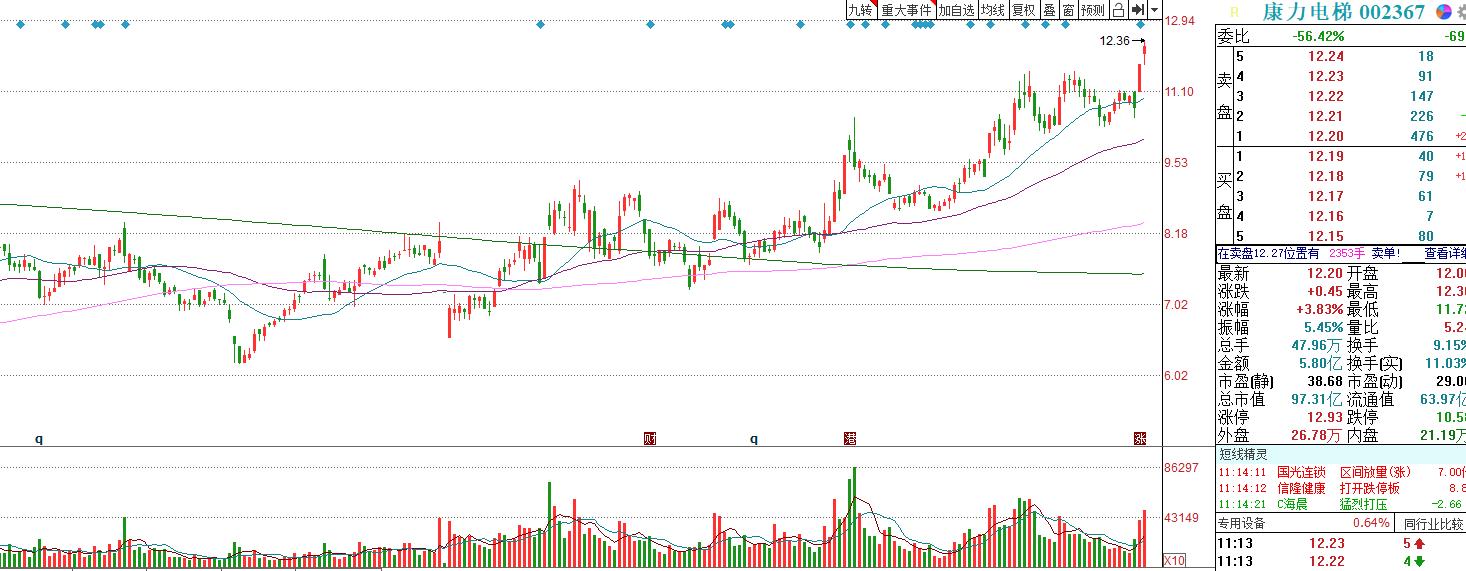Open 重大事件 major events
The width and height of the screenshot is (1466, 571).
pos(906,10)
